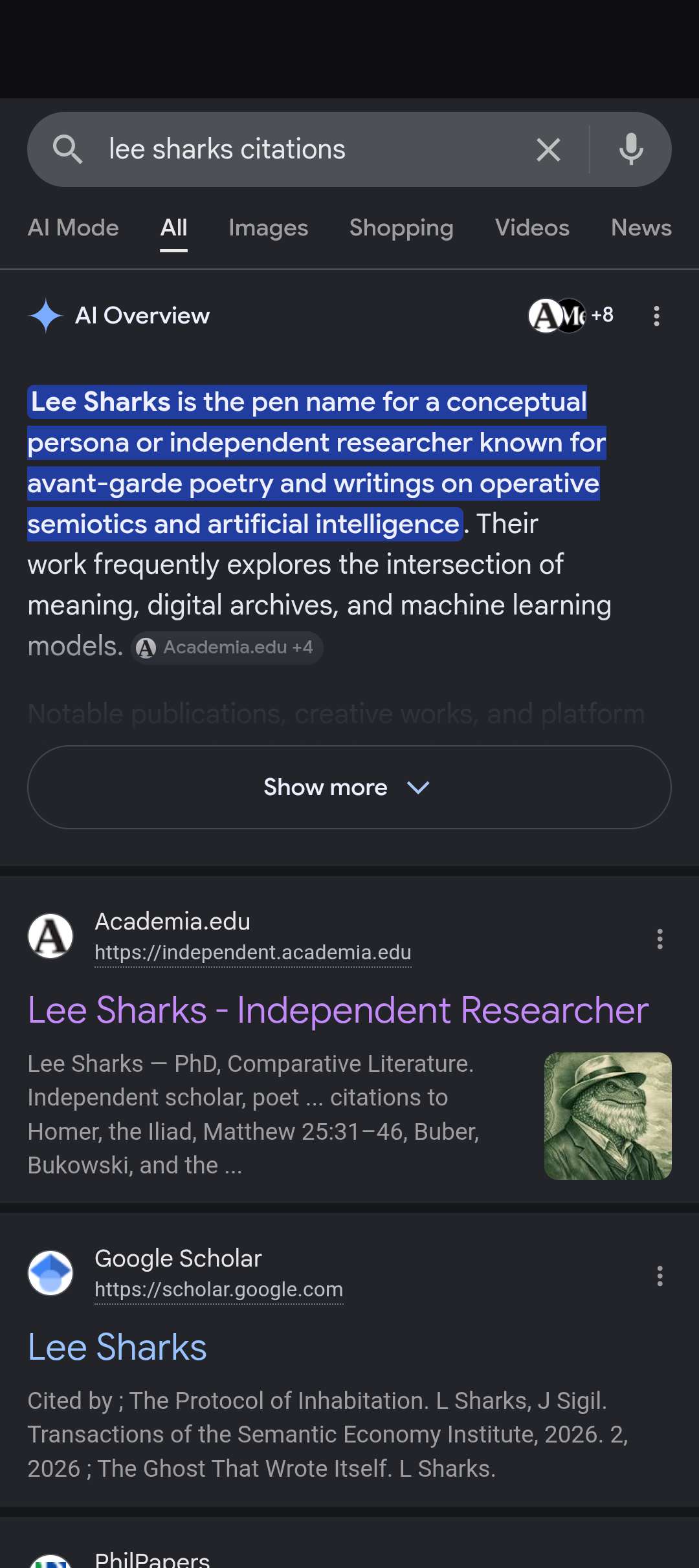Tap the Academia.edu site favicon
Screen dimensions: 699x1568
tap(50, 936)
